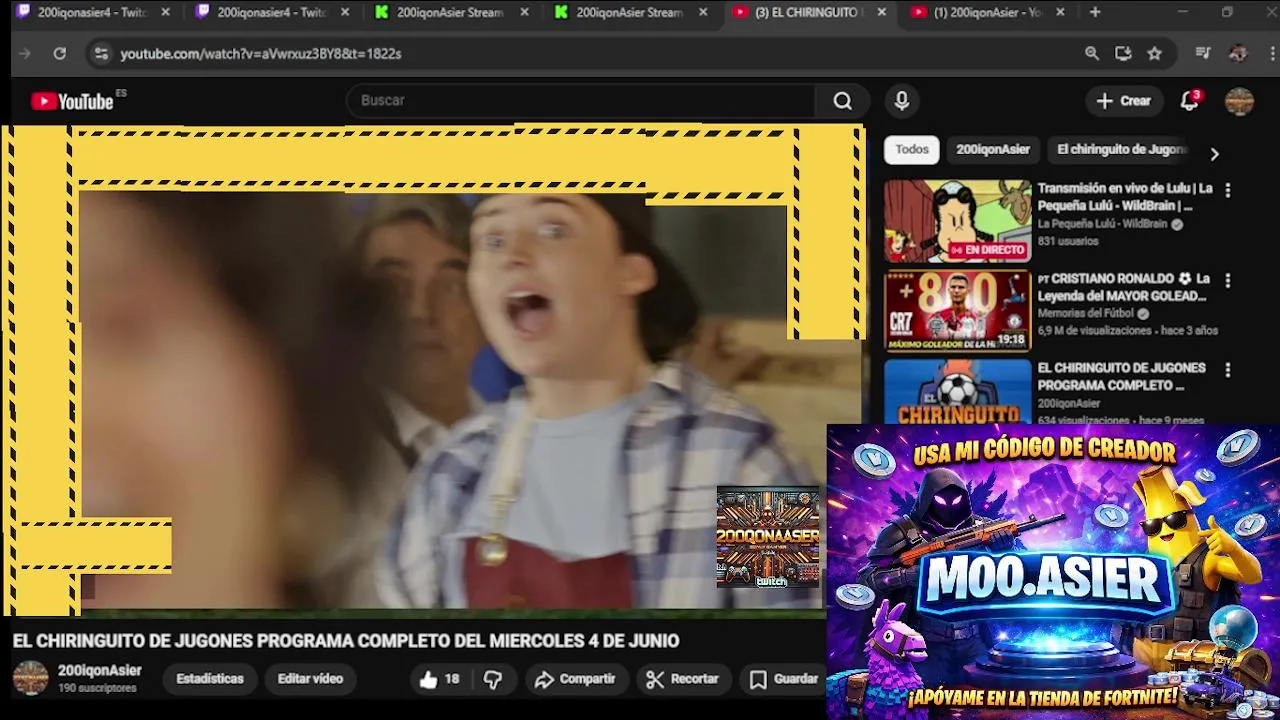Click the 200iqonAsier channel avatar
The width and height of the screenshot is (1280, 720).
pyautogui.click(x=30, y=678)
